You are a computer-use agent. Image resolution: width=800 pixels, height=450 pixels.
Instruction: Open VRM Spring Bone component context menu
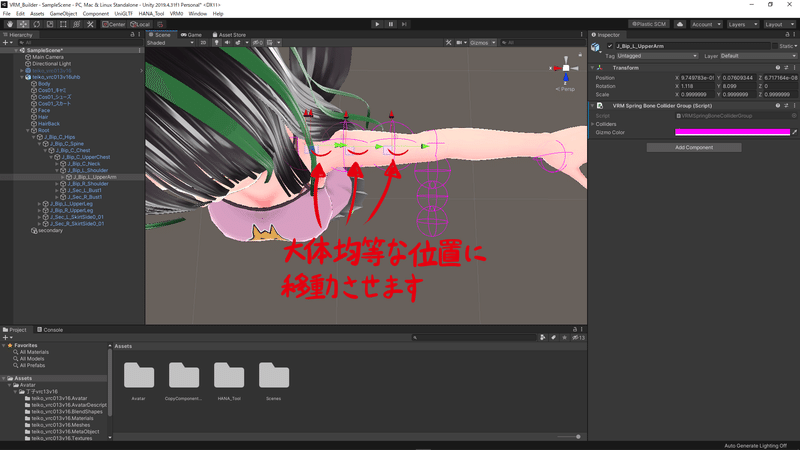(794, 106)
